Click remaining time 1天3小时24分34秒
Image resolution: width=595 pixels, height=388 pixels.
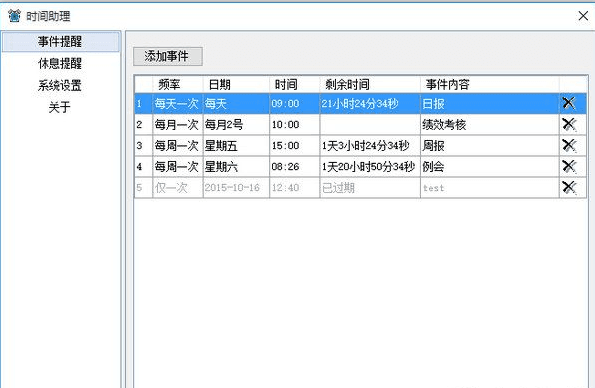(x=370, y=145)
